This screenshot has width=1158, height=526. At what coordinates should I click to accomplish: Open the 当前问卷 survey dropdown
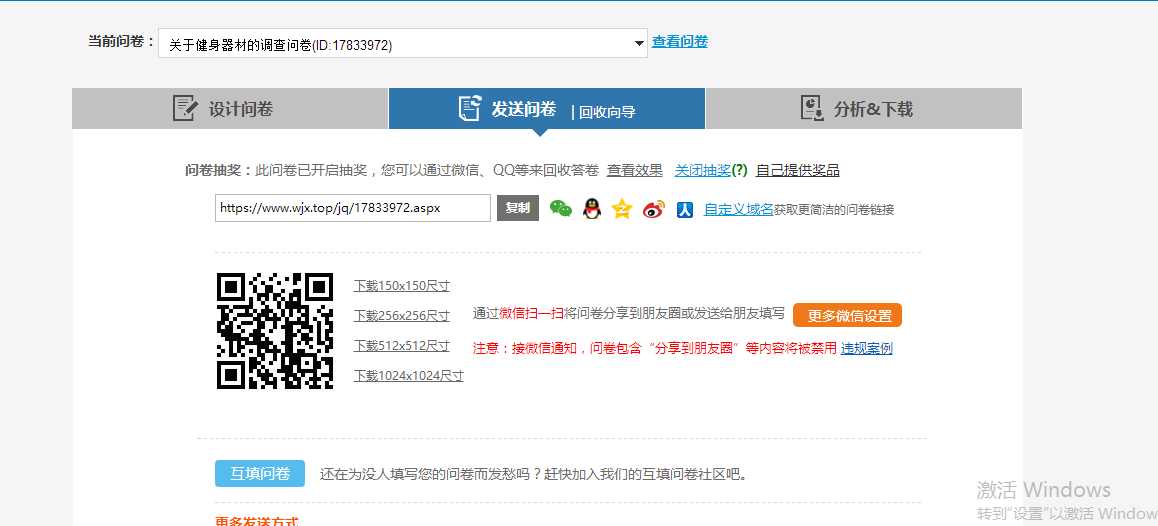(402, 44)
